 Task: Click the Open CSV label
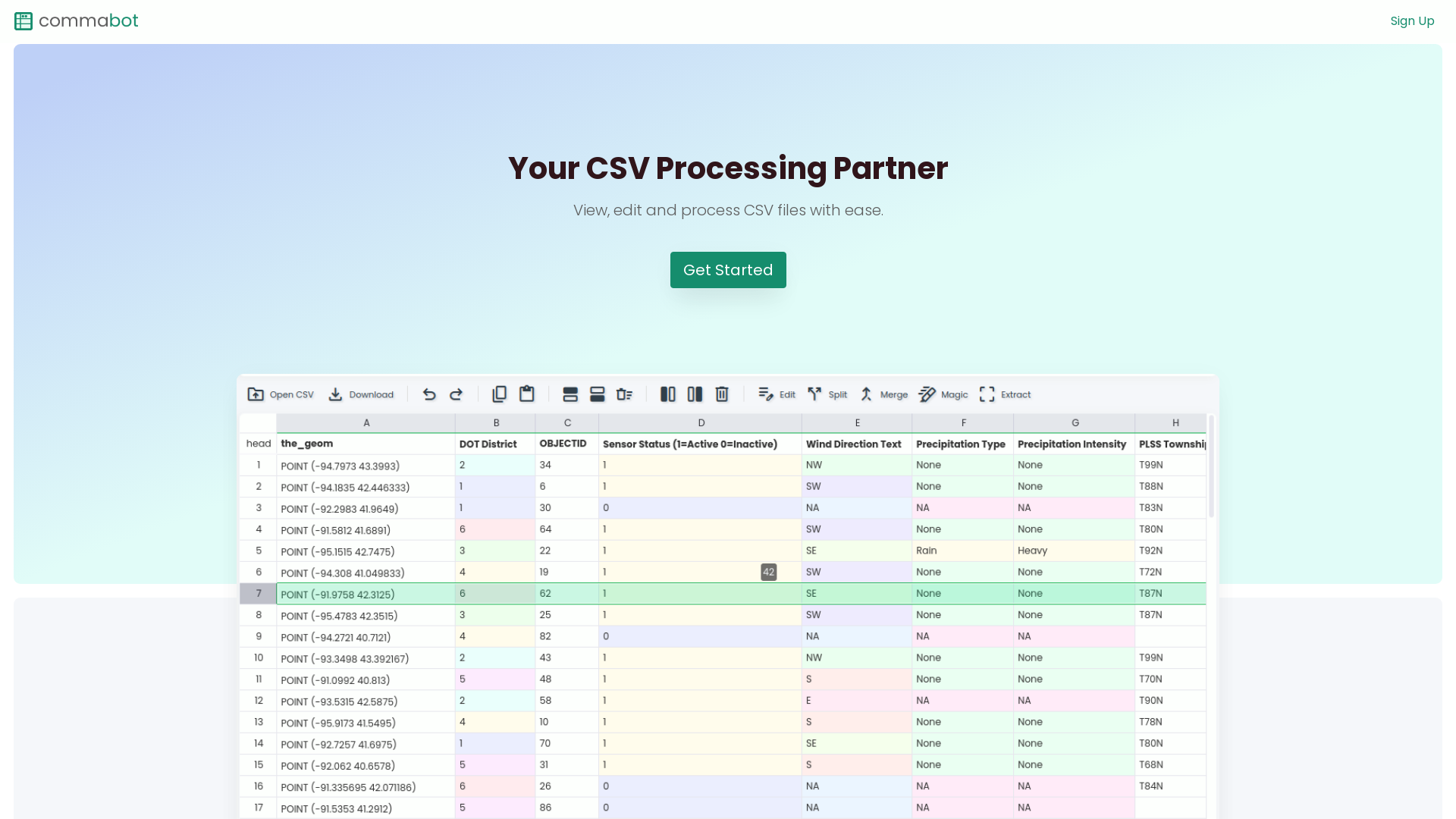[291, 395]
